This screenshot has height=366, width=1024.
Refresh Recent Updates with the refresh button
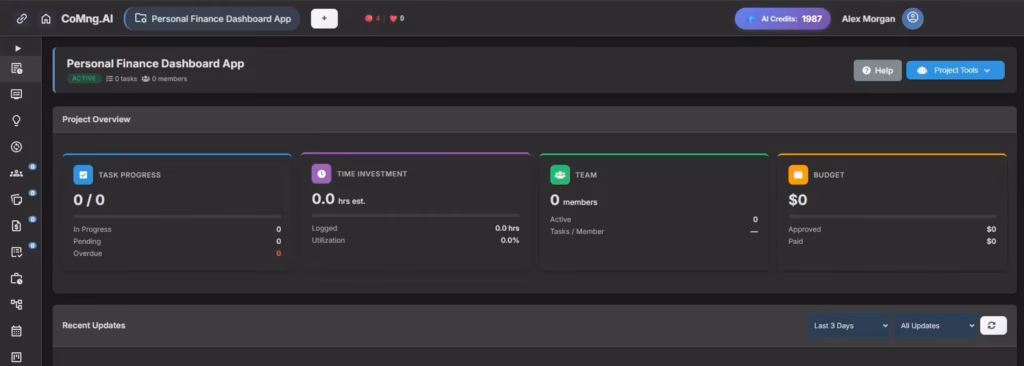coord(993,325)
